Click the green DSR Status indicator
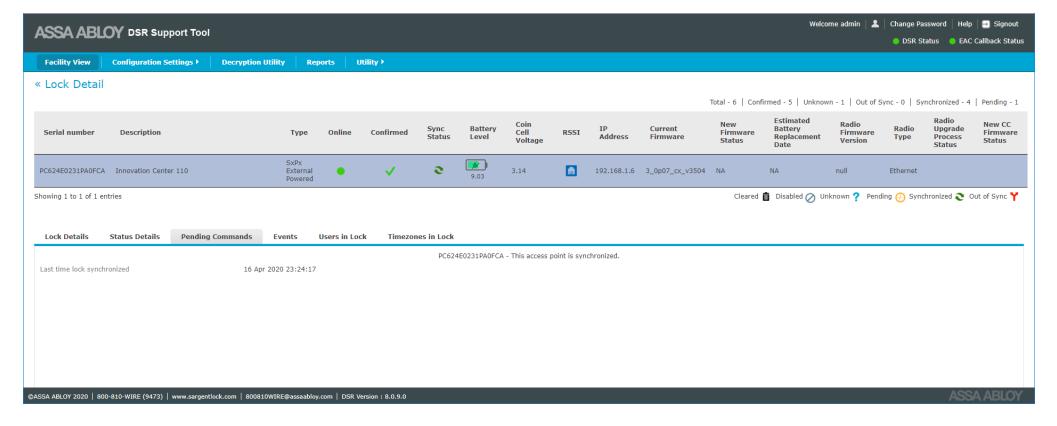Image resolution: width=1057 pixels, height=426 pixels. click(x=896, y=41)
